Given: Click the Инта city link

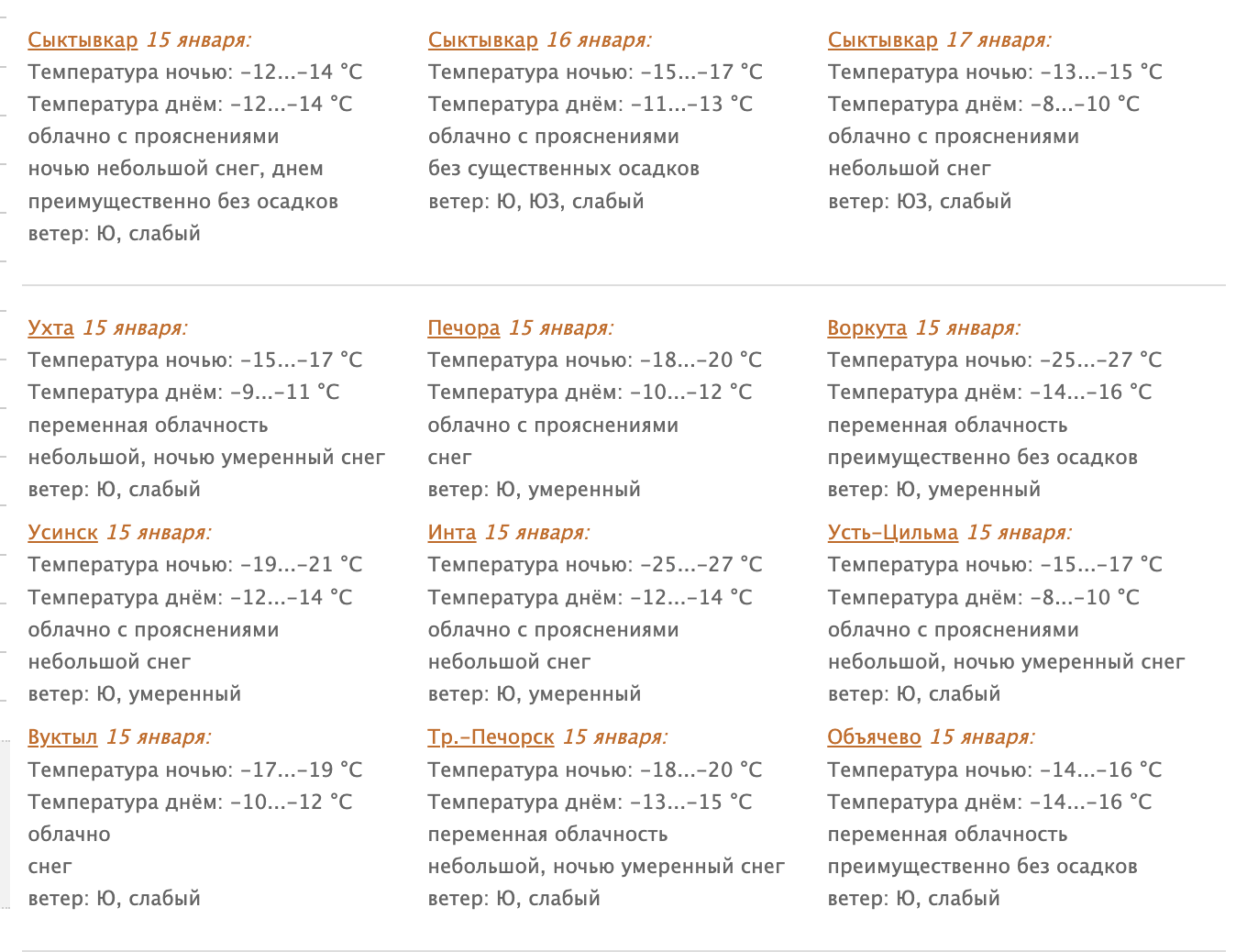Looking at the screenshot, I should [x=451, y=533].
